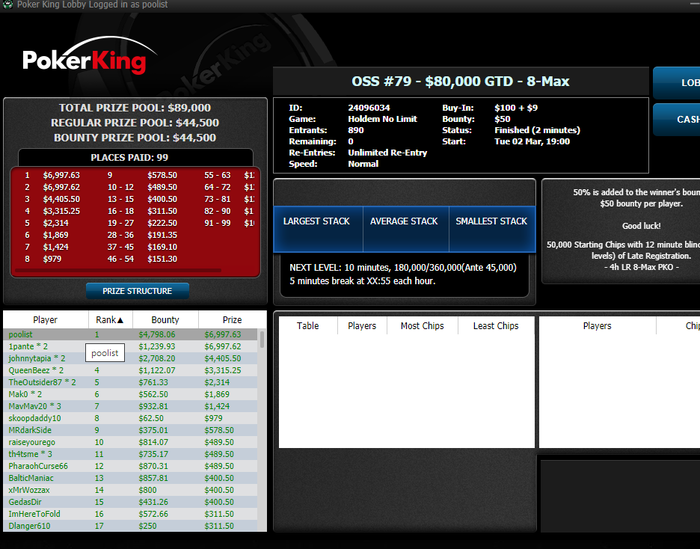700x549 pixels.
Task: Sort player list by Player column
Action: pos(46,320)
